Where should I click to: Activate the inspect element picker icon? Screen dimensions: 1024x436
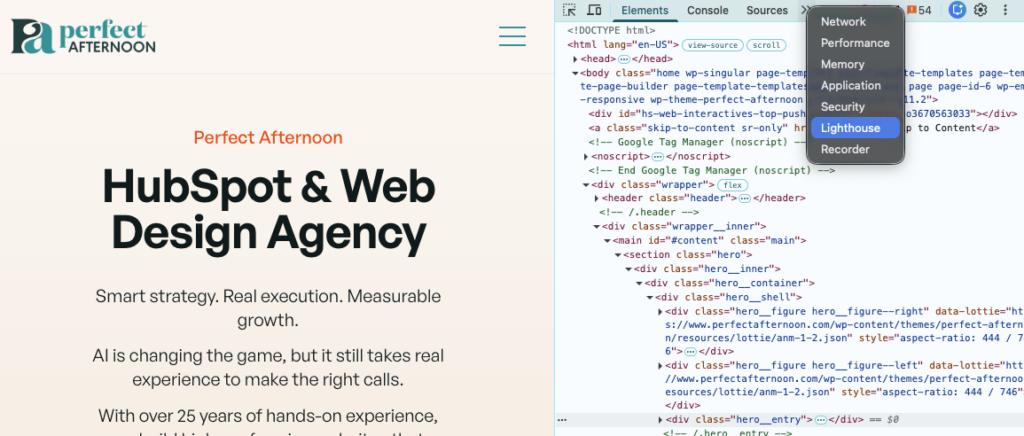click(x=569, y=10)
